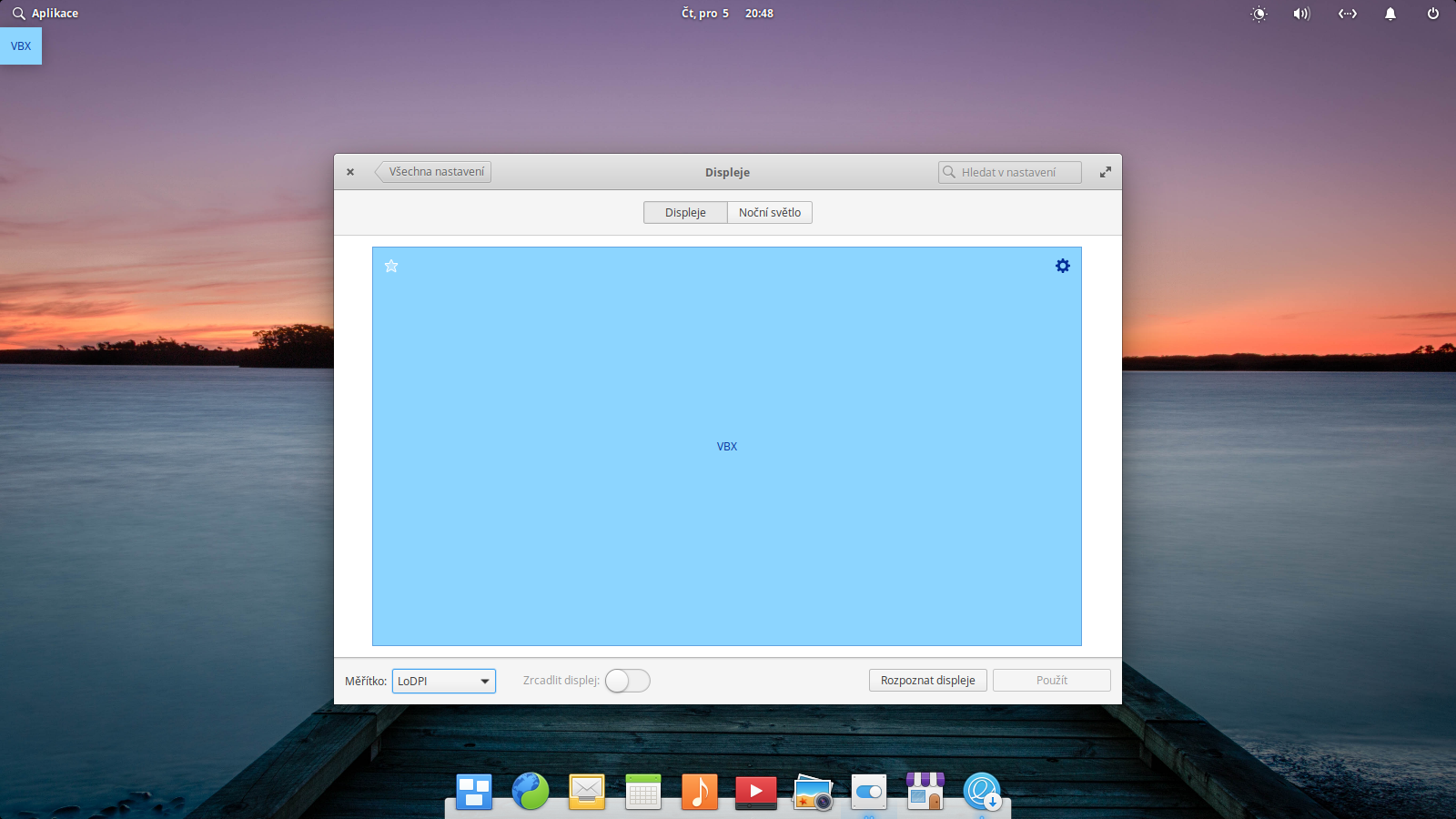Viewport: 1456px width, 819px height.
Task: Open the Aplikace menu
Action: coord(44,13)
